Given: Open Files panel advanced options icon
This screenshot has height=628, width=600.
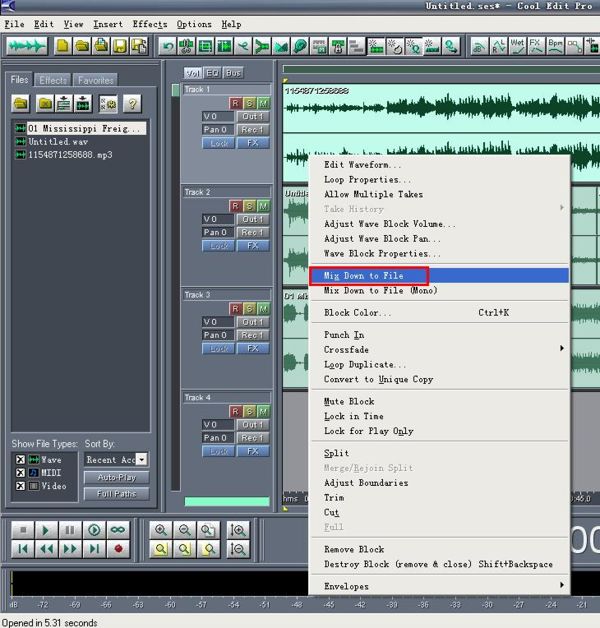Looking at the screenshot, I should [x=108, y=104].
